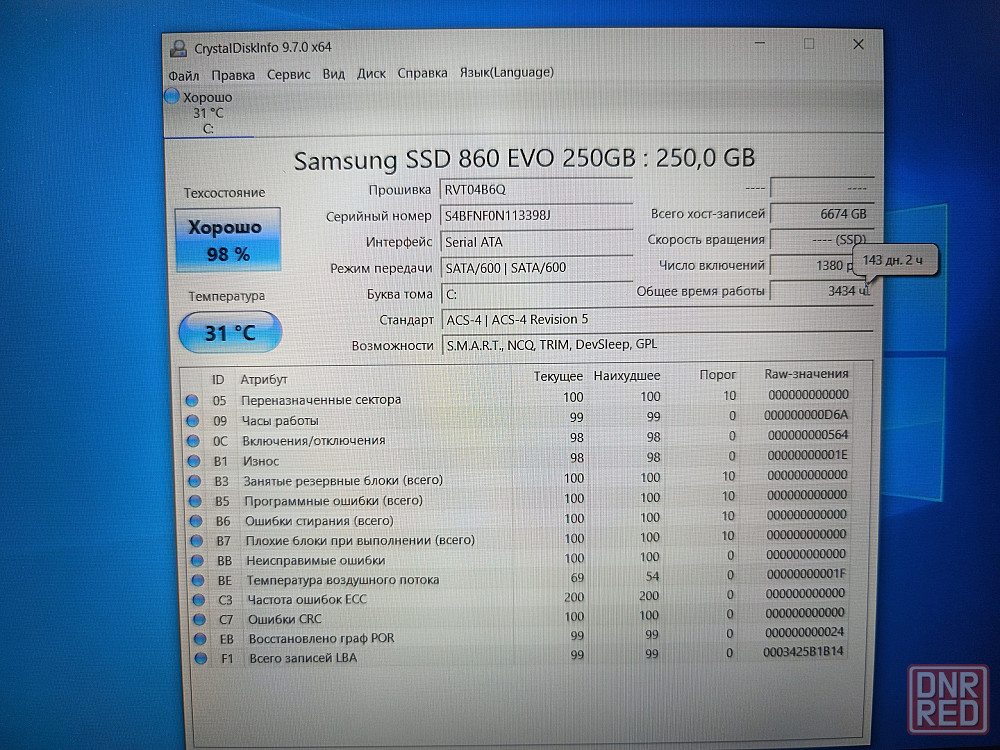
Task: Open the Сервис menu
Action: point(289,74)
